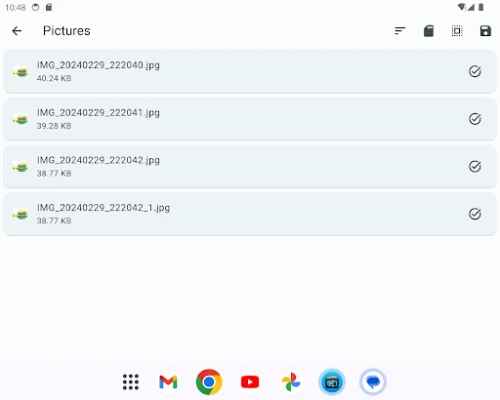Open file IMG_20240229_222040.jpg
This screenshot has width=500, height=400.
250,71
